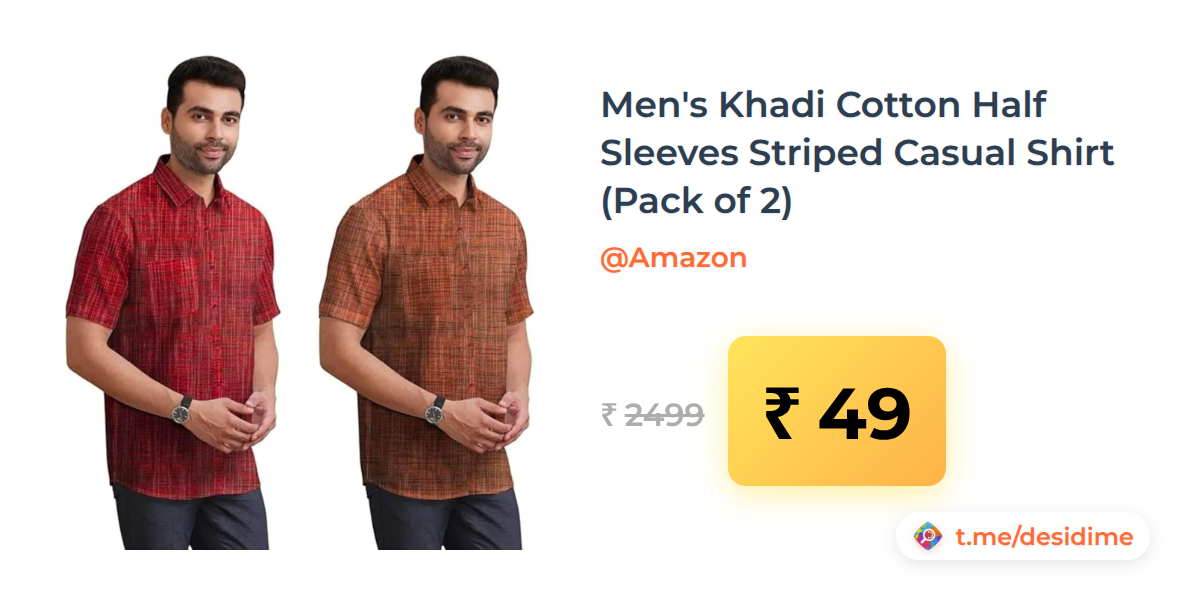Click the wristwatch on the orange-shirt model
The image size is (1200, 600).
point(436,408)
